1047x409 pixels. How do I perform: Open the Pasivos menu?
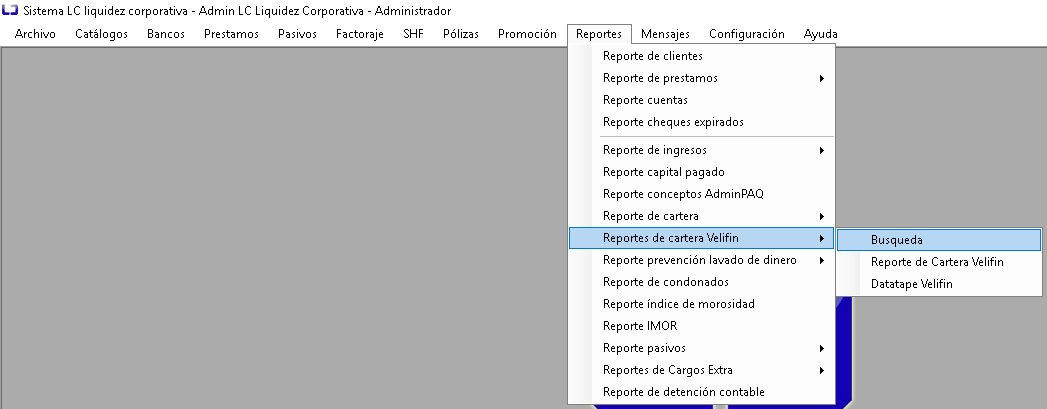297,34
